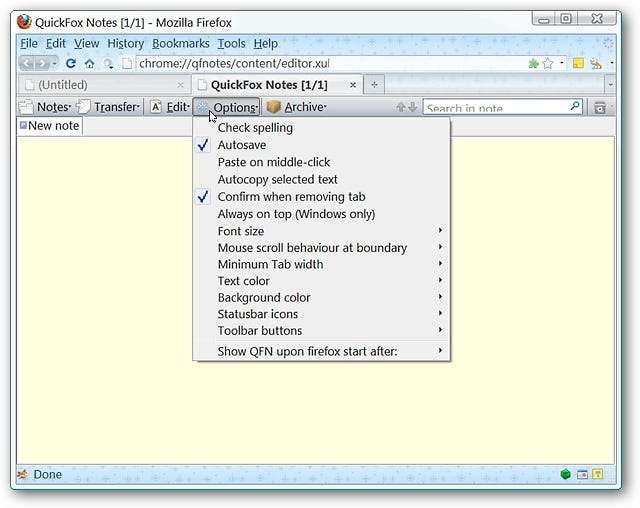
Task: Enable Paste on middle-click
Action: [322, 162]
